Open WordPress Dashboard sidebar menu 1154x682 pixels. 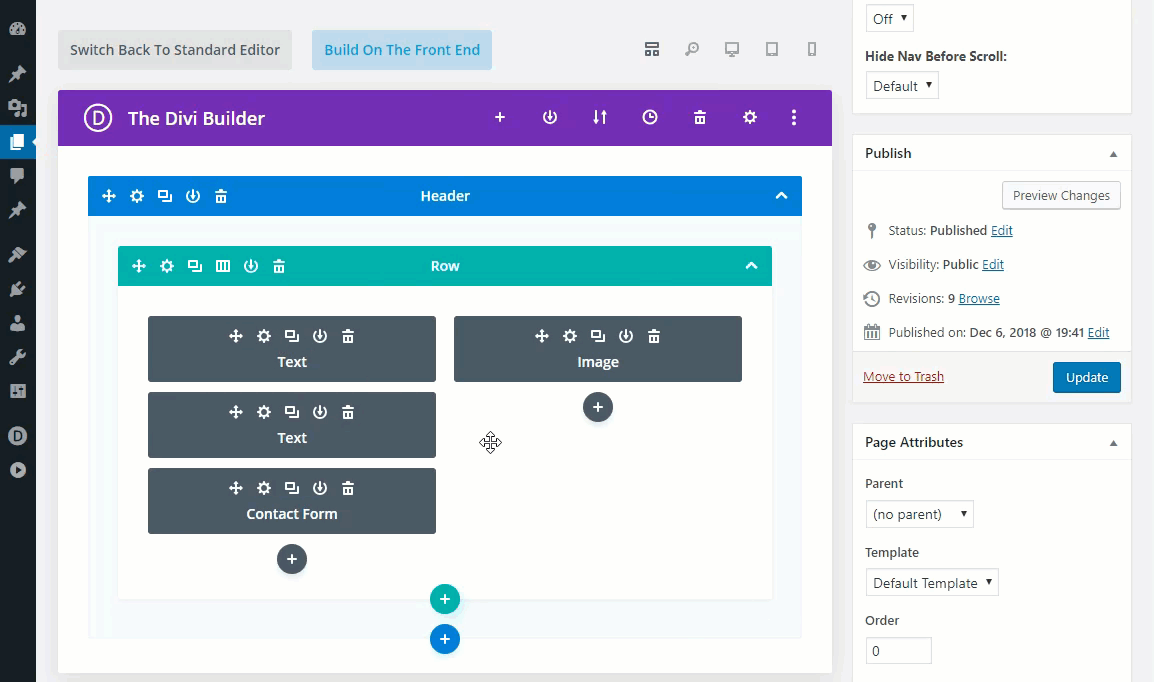pos(18,29)
